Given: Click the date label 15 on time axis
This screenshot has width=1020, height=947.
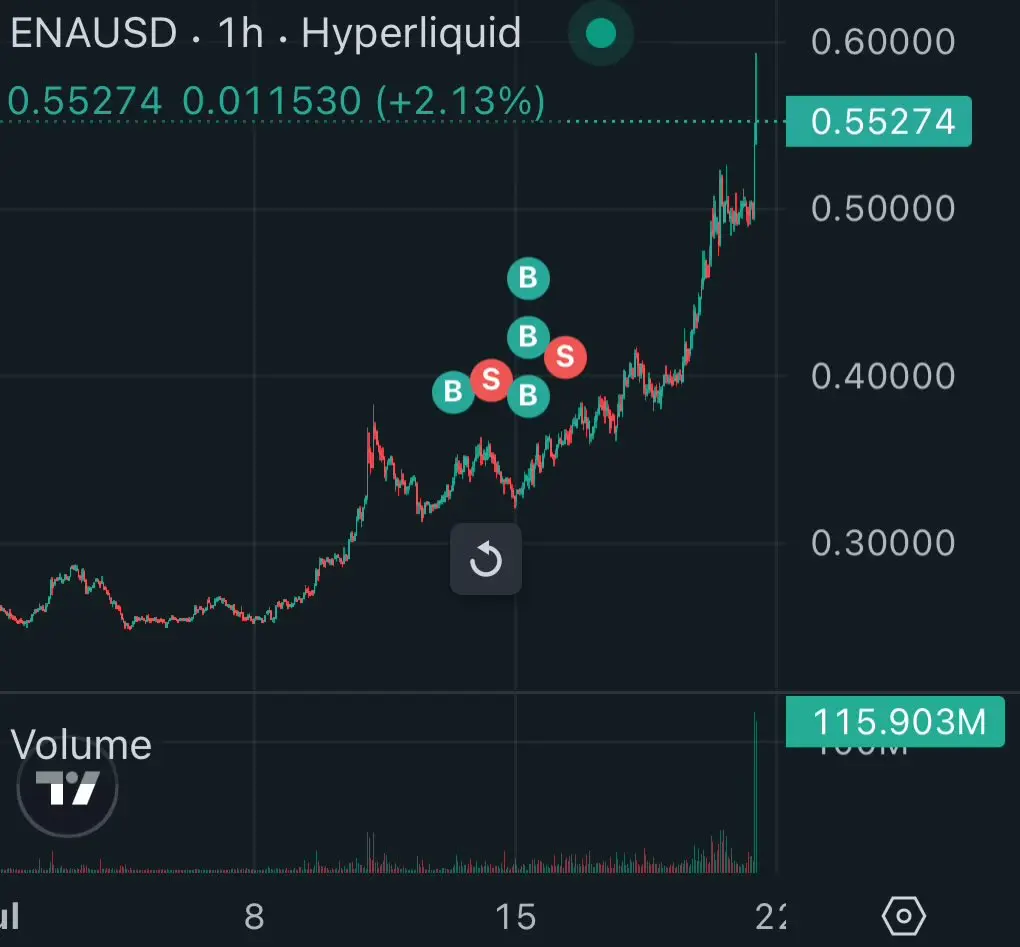Looking at the screenshot, I should point(515,917).
